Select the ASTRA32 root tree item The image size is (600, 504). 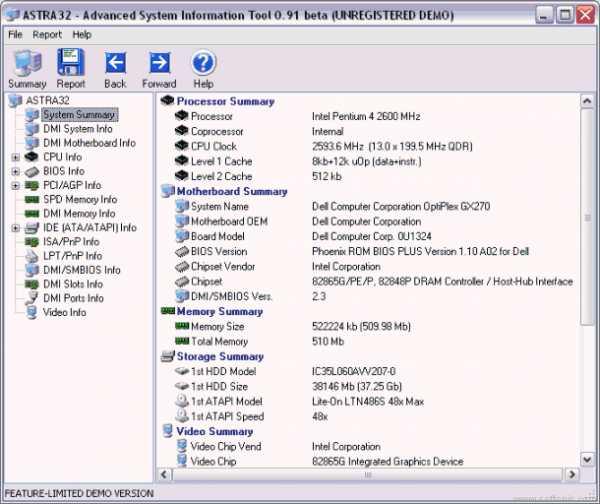tap(47, 100)
